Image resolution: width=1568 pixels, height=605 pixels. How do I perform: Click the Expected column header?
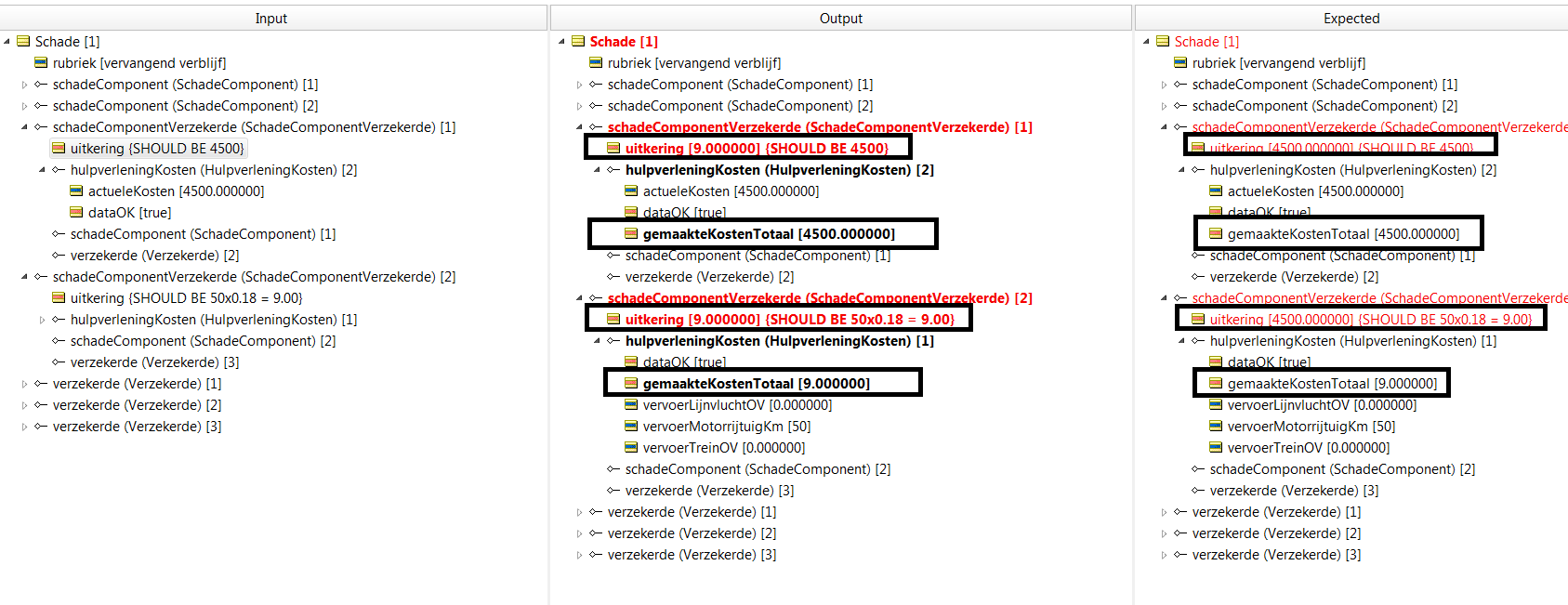[1351, 18]
